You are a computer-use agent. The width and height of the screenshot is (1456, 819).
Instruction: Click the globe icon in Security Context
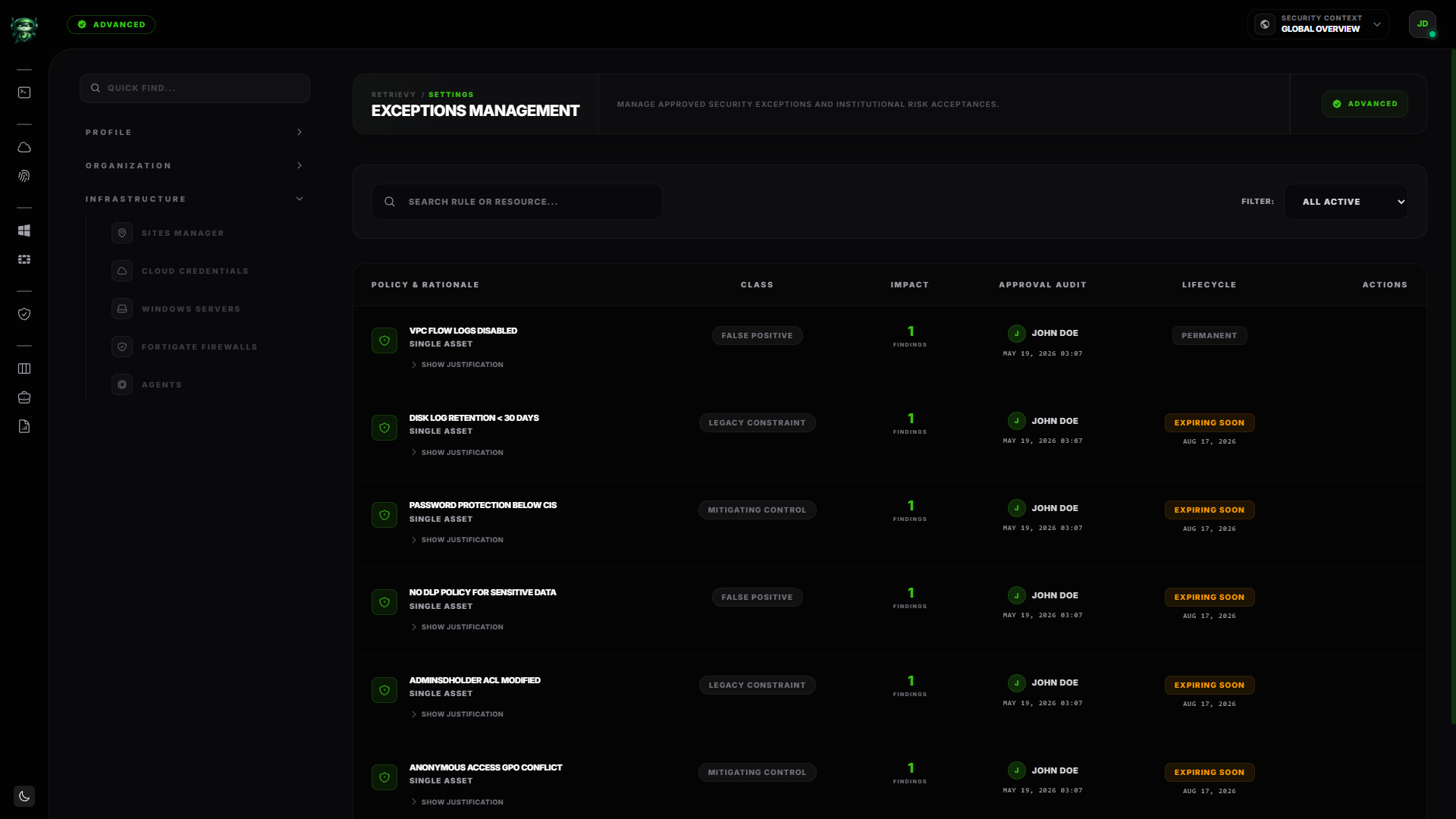[x=1264, y=24]
